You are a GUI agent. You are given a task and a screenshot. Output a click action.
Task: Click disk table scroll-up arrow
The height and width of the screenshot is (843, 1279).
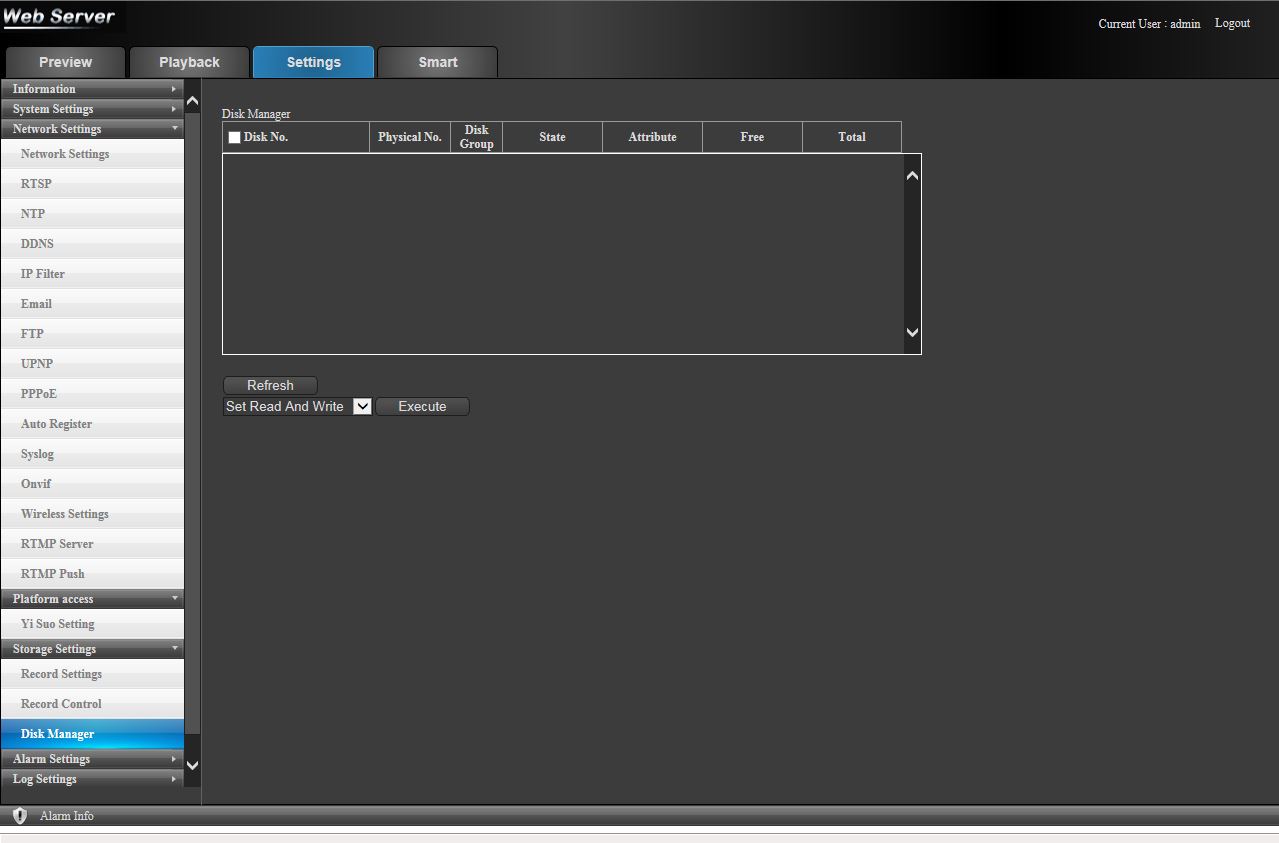click(x=912, y=176)
